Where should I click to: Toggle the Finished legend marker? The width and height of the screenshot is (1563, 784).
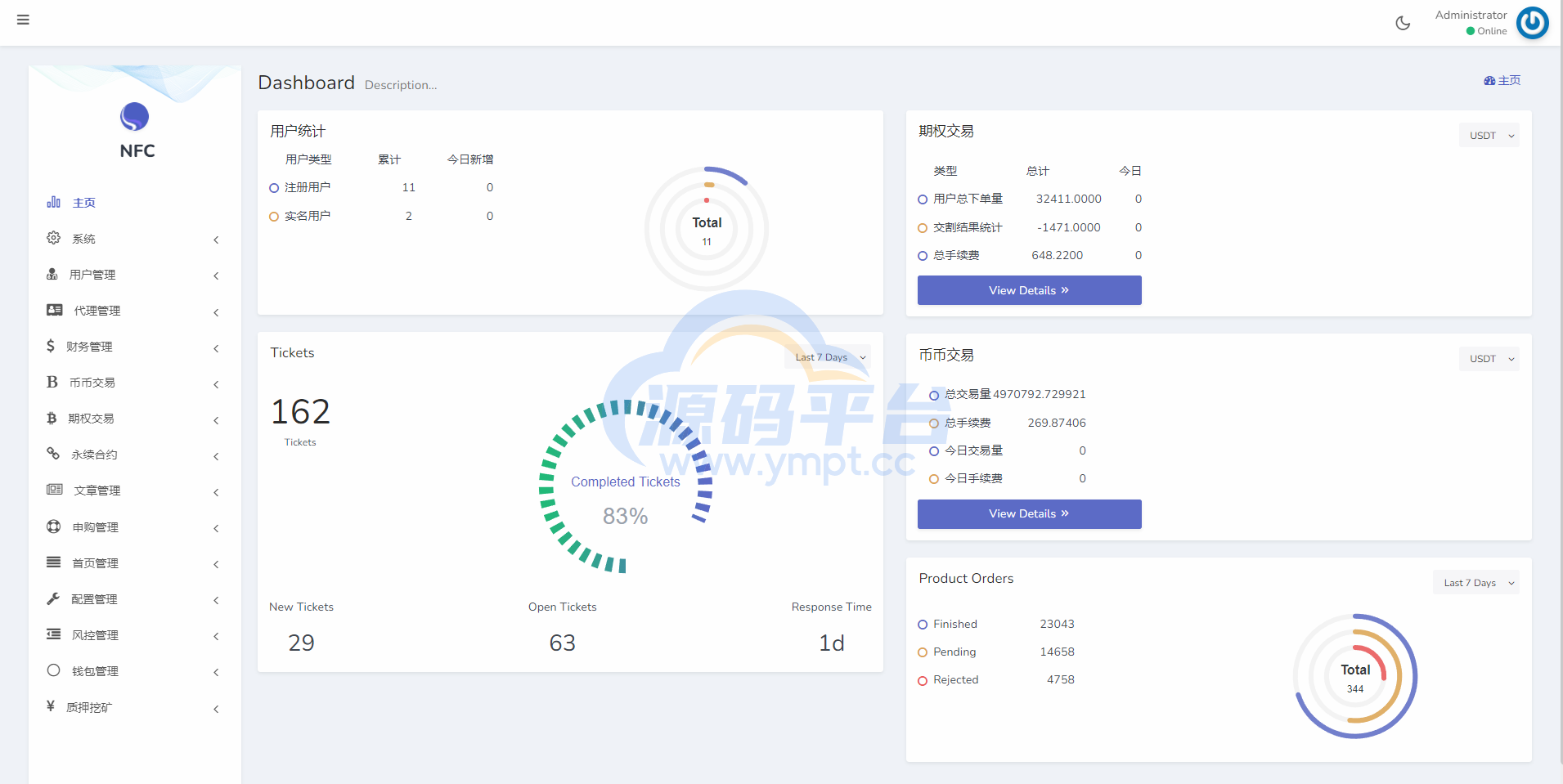tap(923, 625)
